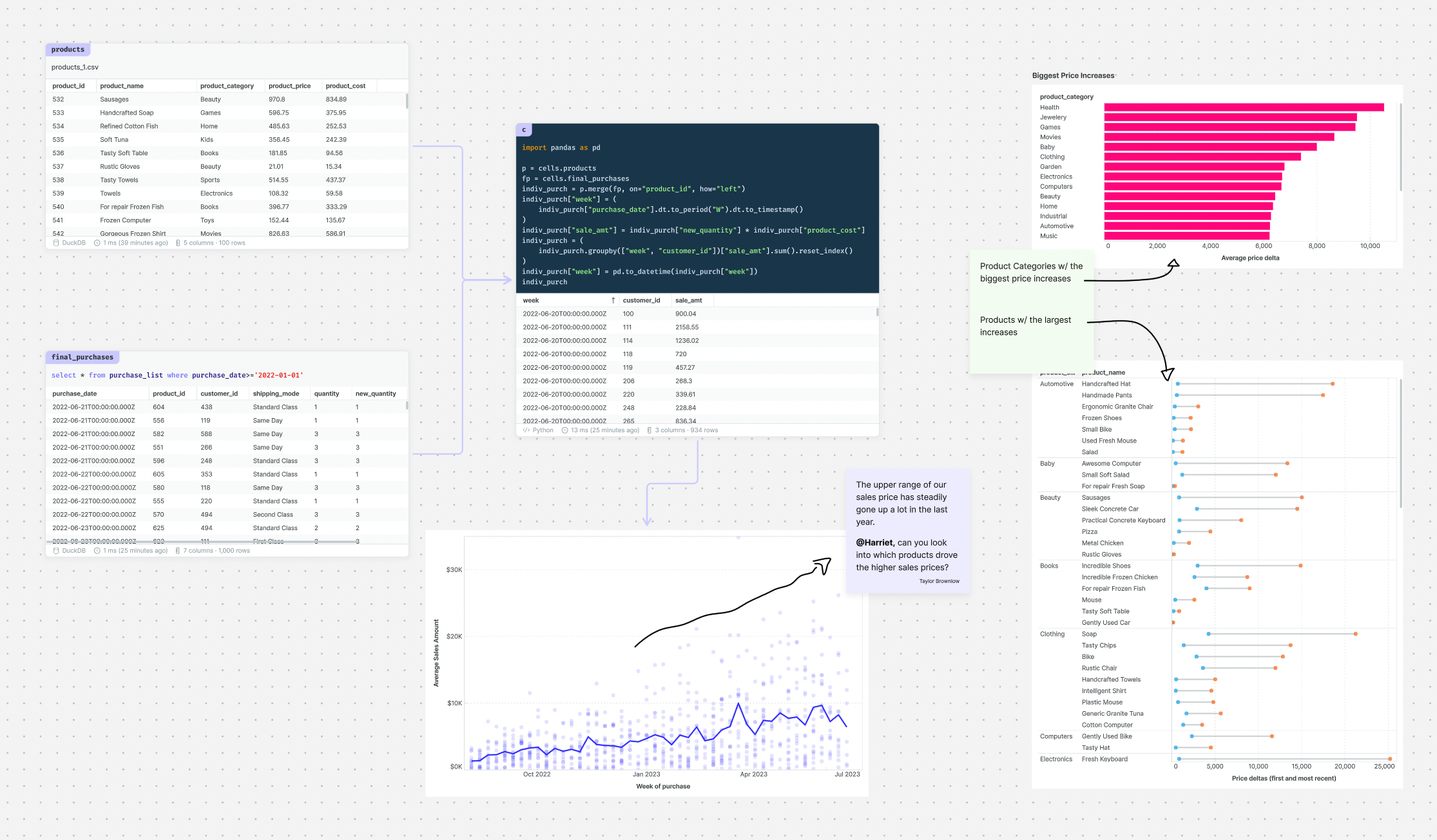1437x840 pixels.
Task: Click sale_amt column header
Action: point(688,300)
